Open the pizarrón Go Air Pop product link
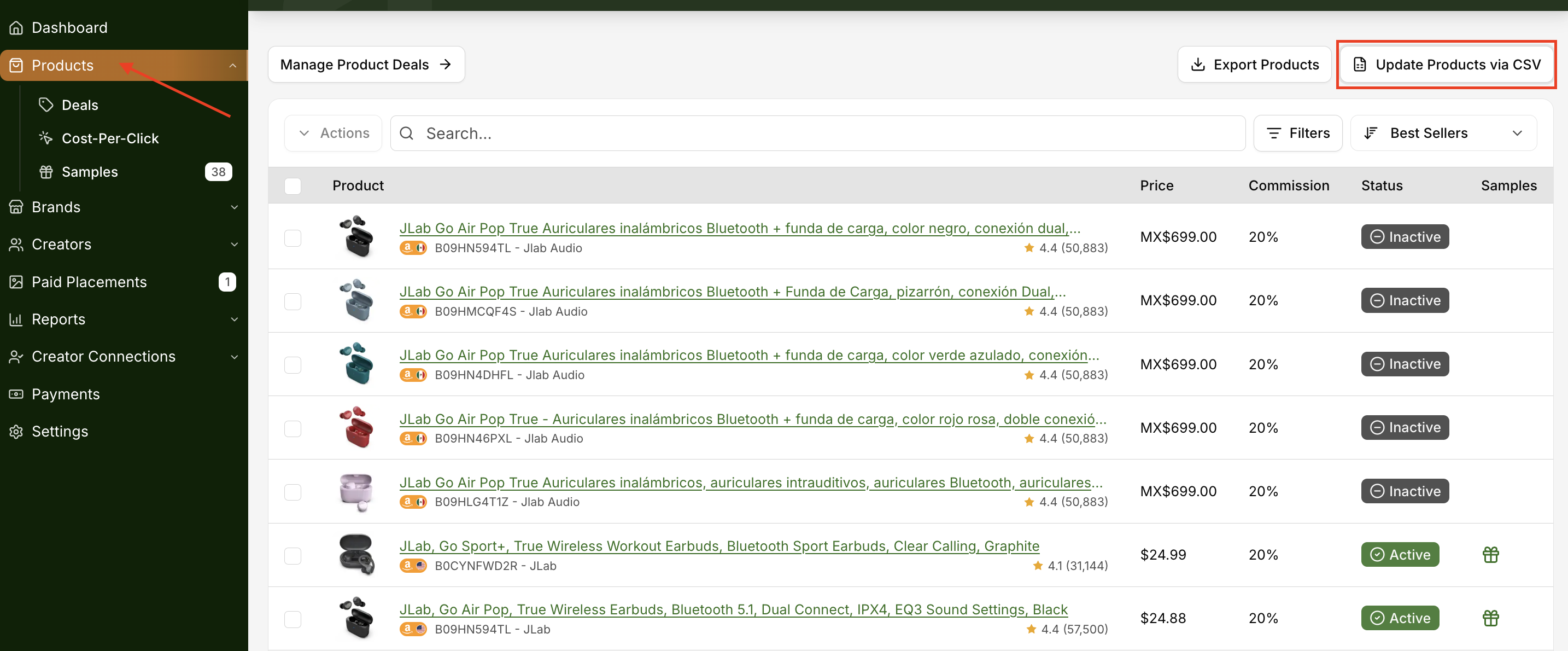 pyautogui.click(x=733, y=292)
